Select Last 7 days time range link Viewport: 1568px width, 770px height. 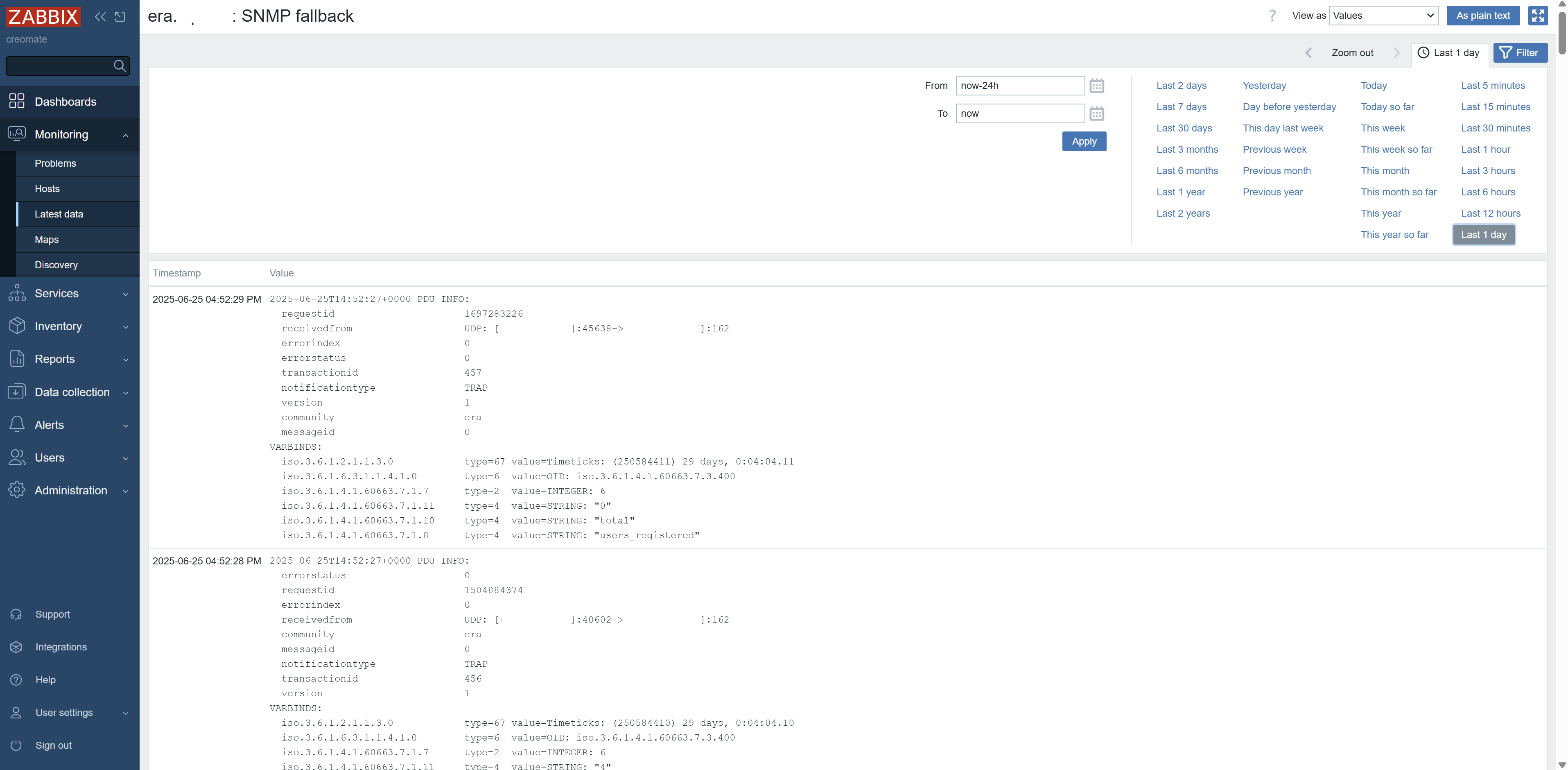(1181, 107)
